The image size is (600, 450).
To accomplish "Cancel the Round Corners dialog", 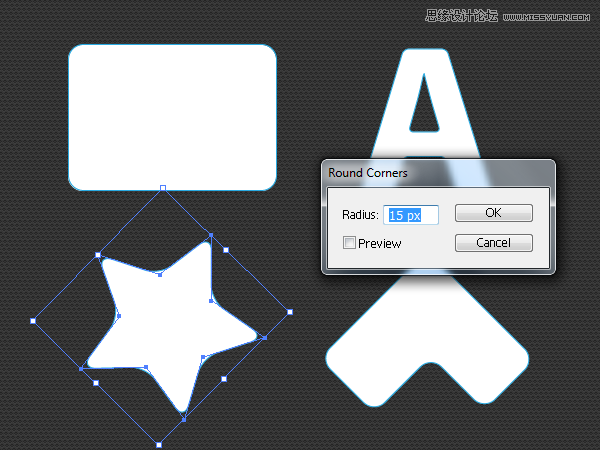I will tap(494, 243).
